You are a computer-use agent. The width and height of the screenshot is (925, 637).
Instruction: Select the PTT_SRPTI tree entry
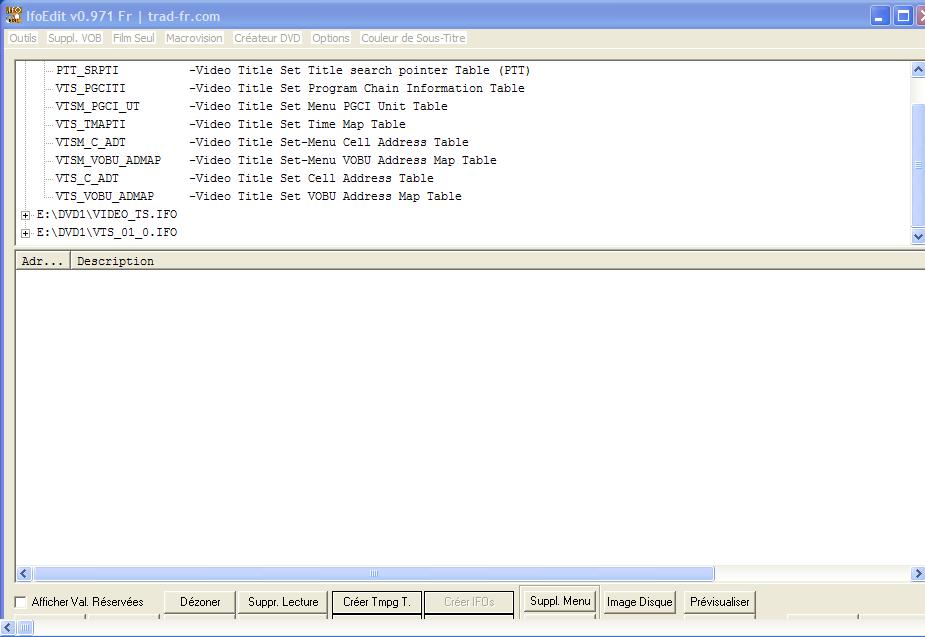[87, 70]
